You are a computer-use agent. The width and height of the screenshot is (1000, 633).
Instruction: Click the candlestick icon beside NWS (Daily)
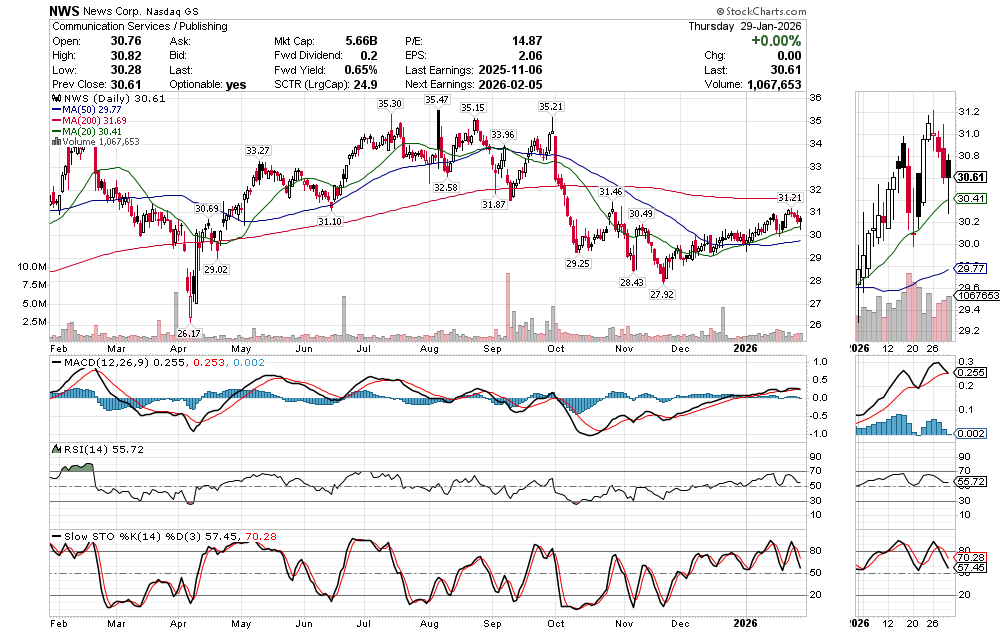click(x=55, y=99)
